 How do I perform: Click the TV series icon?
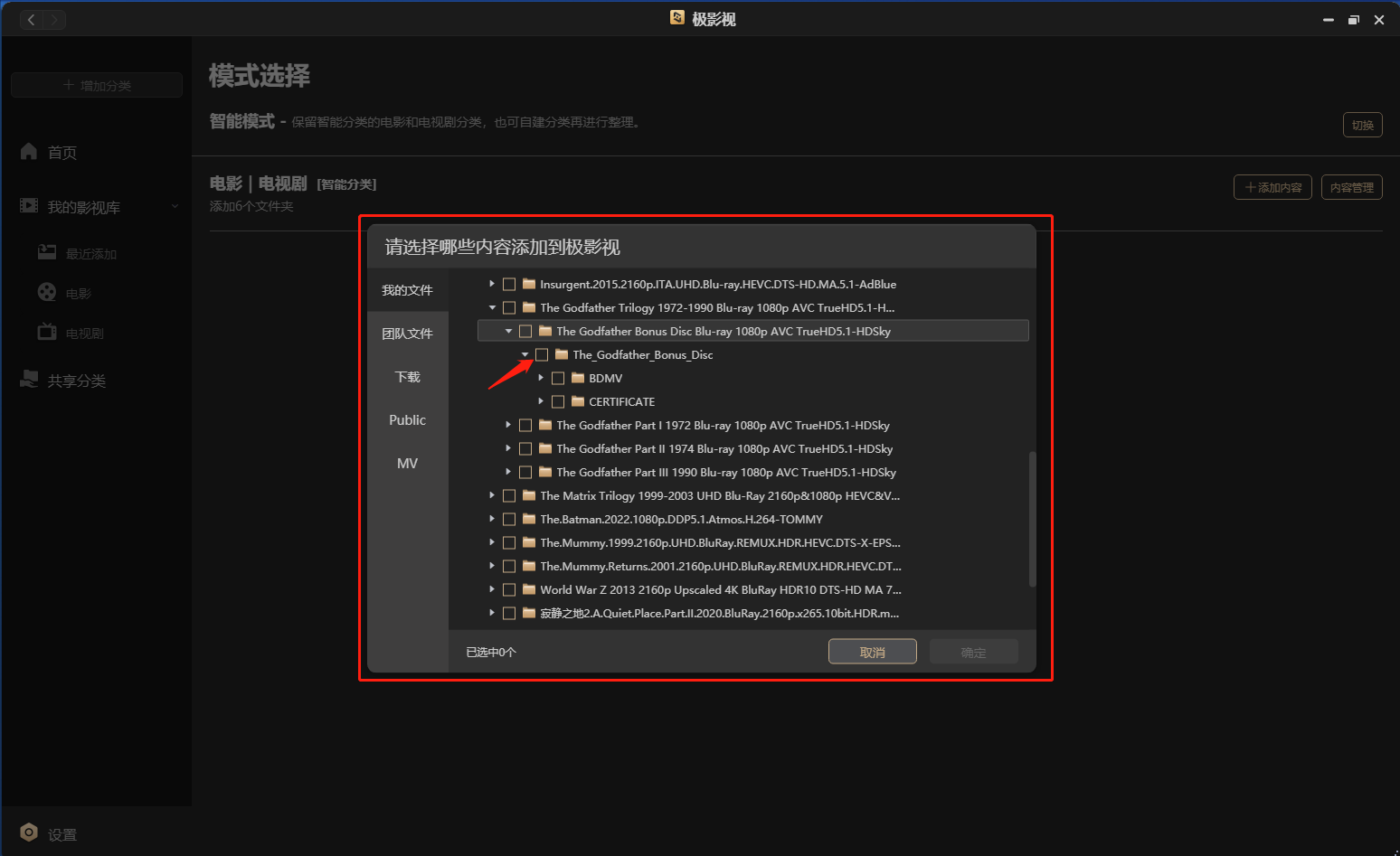click(47, 333)
